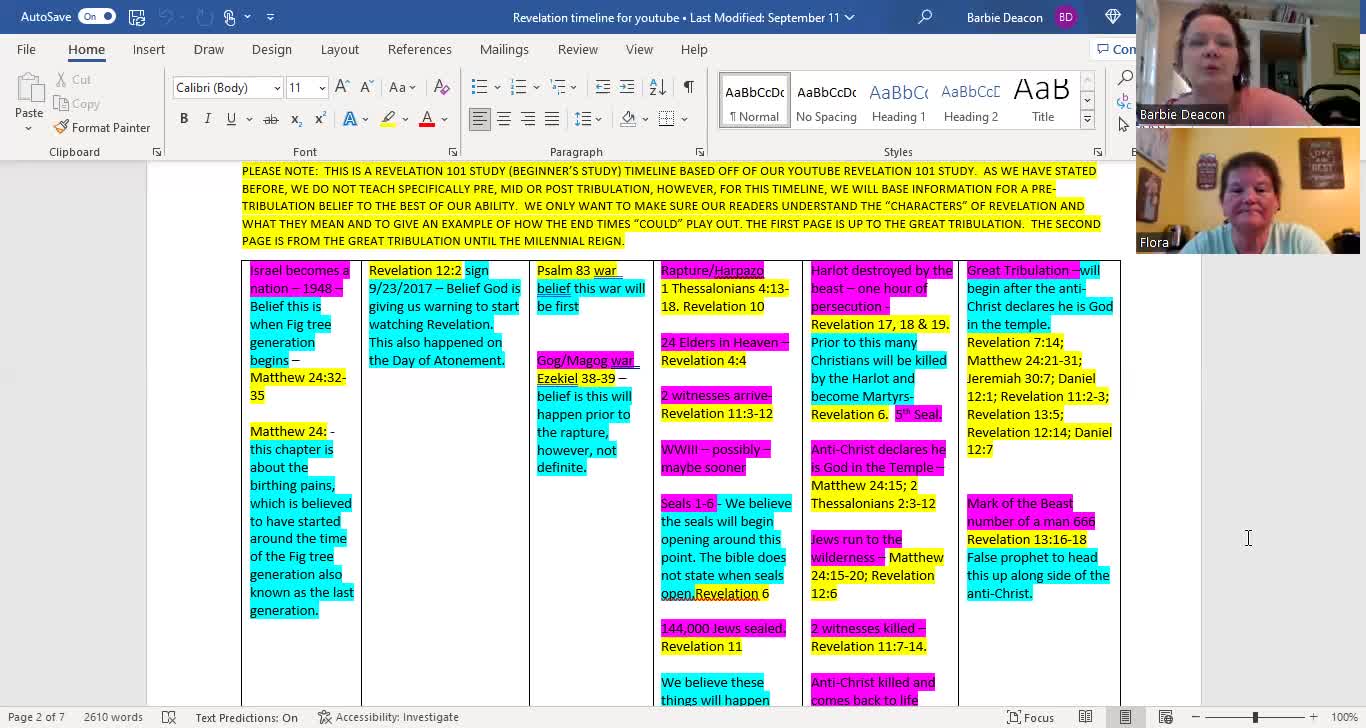The width and height of the screenshot is (1366, 728).
Task: Click the Focus mode button
Action: (x=1030, y=717)
